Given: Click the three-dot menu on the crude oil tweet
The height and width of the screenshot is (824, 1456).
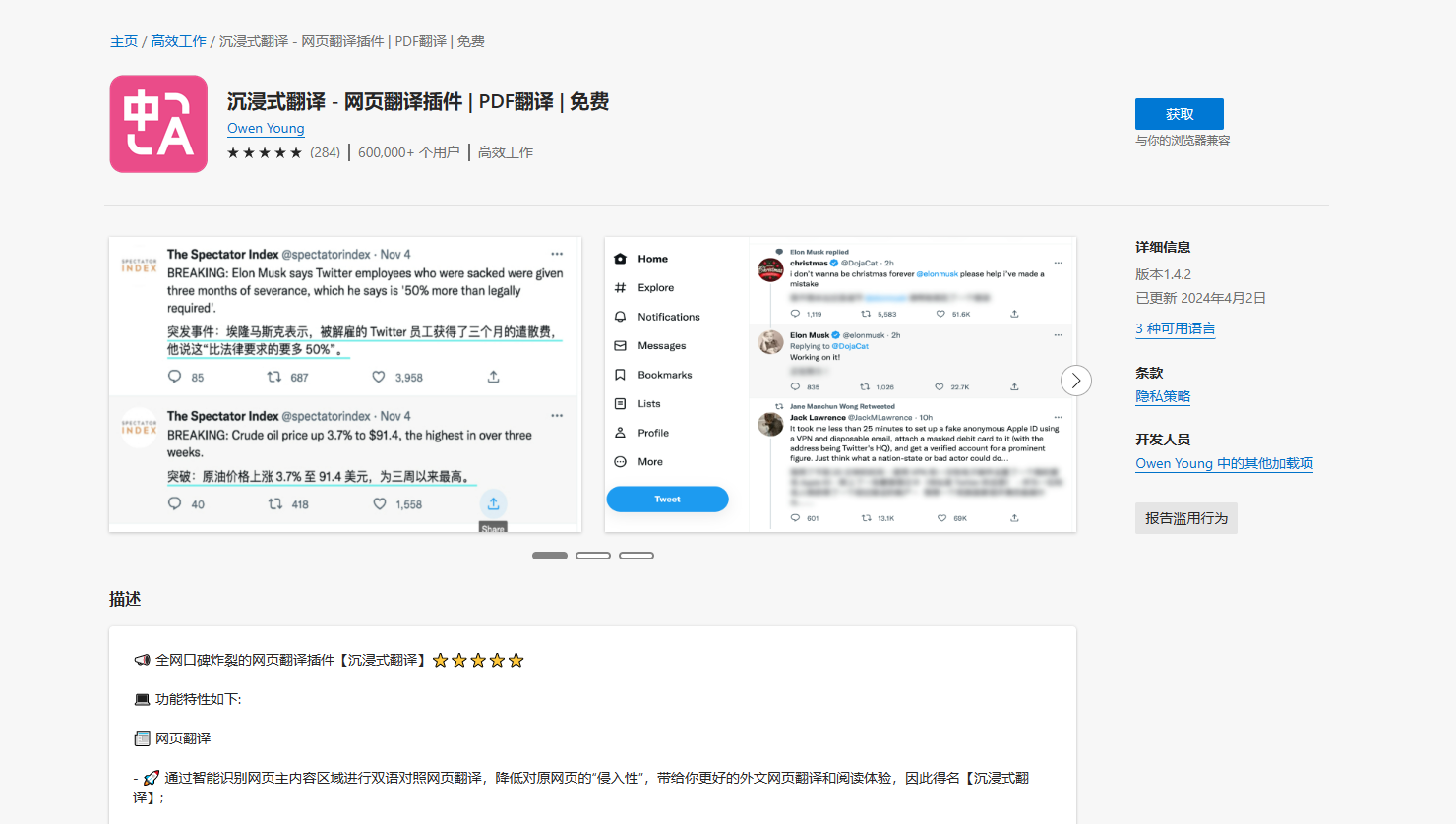Looking at the screenshot, I should [x=557, y=416].
